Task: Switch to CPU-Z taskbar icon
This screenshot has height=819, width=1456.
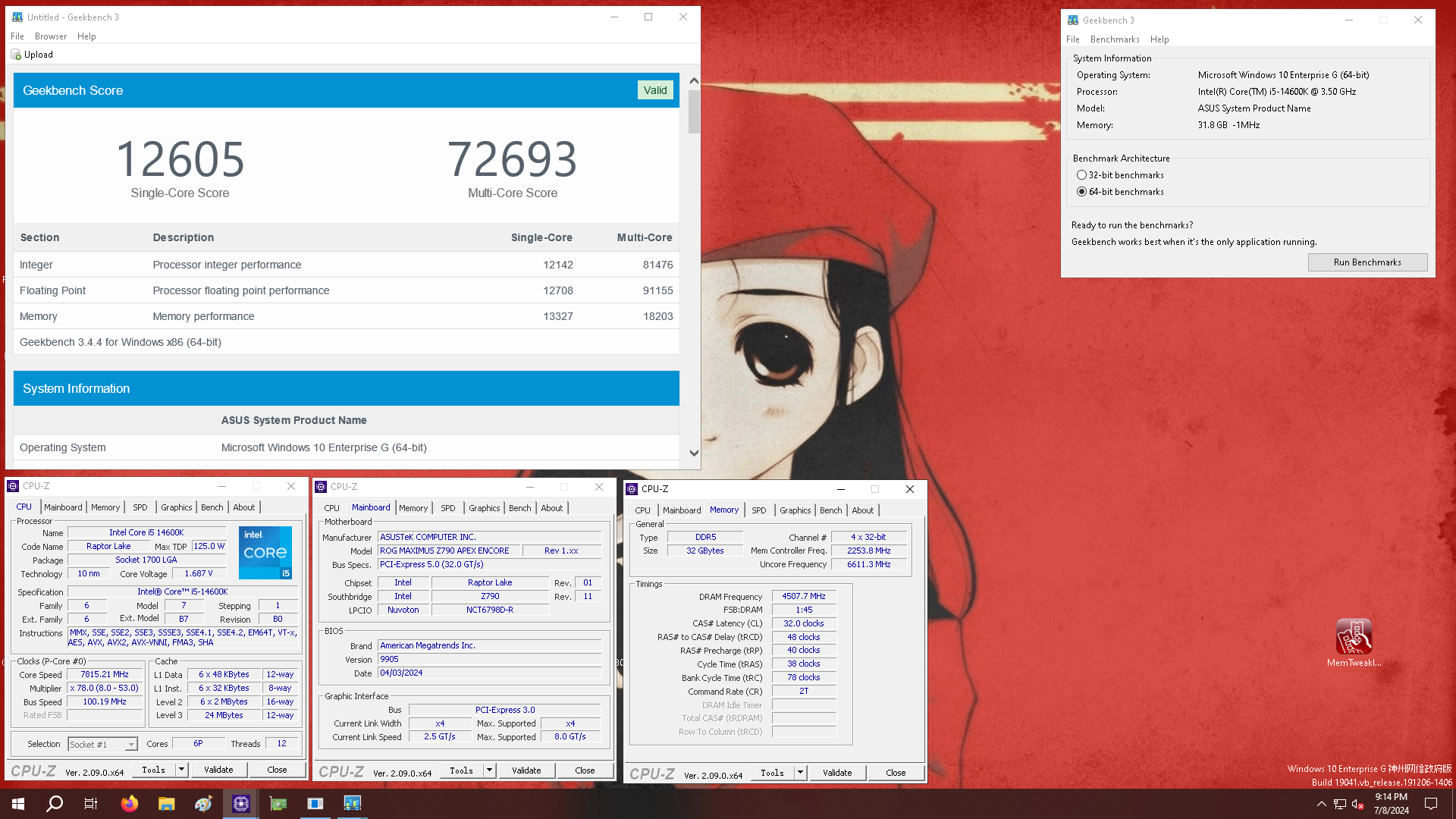Action: (241, 804)
